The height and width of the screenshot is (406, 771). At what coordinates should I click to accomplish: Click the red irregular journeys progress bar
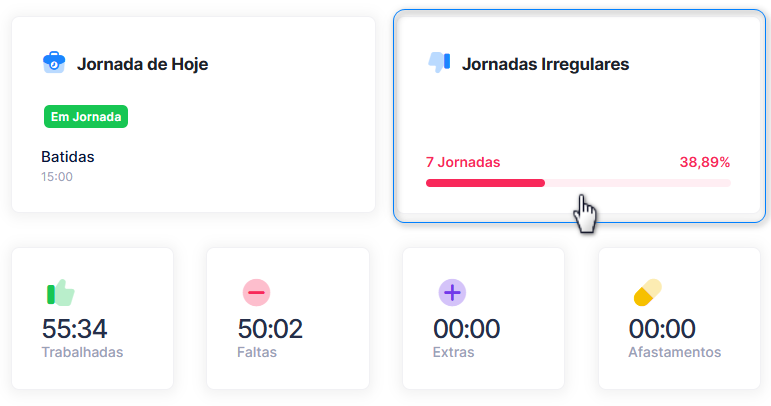[x=578, y=183]
